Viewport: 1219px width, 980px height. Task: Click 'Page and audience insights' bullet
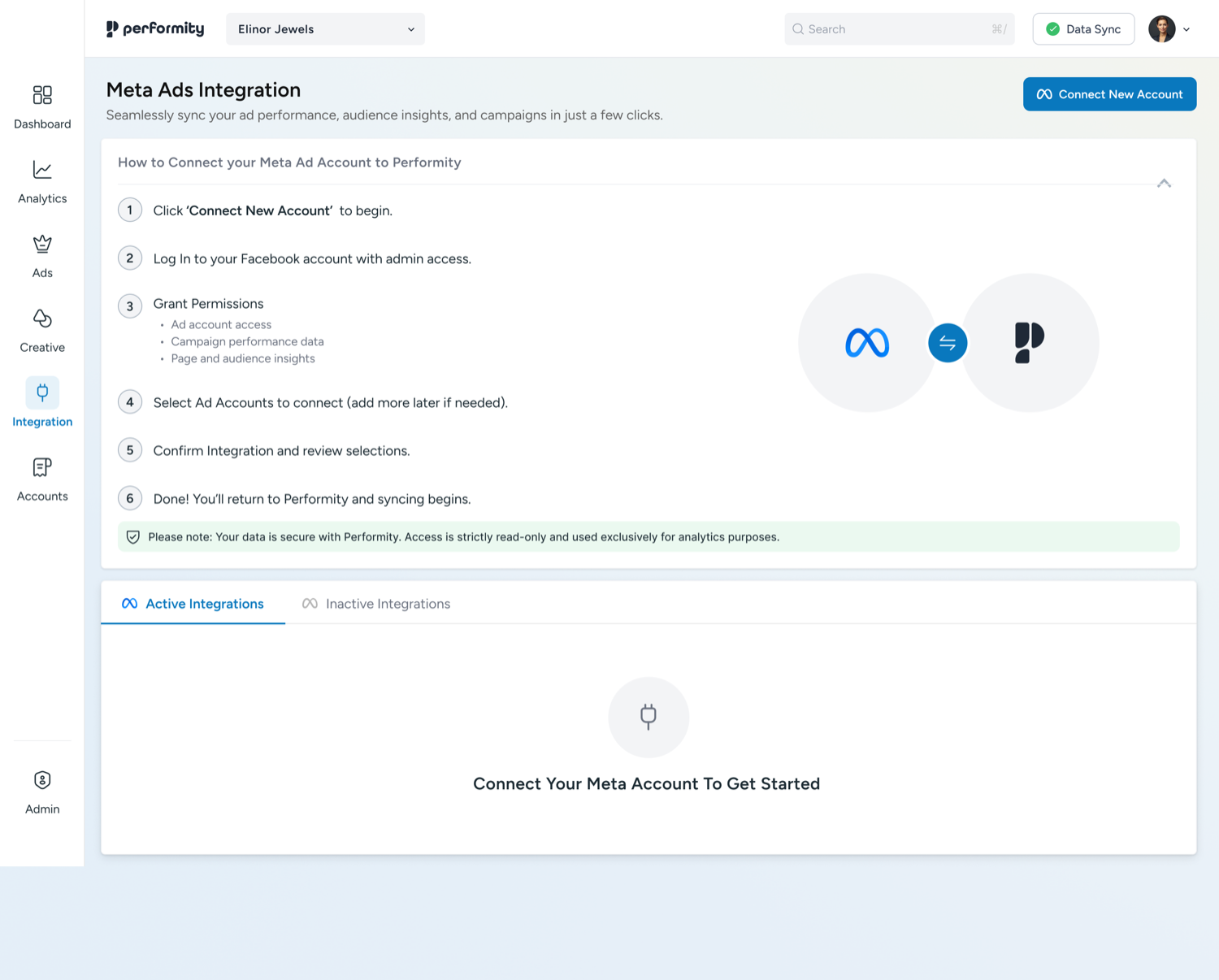243,358
